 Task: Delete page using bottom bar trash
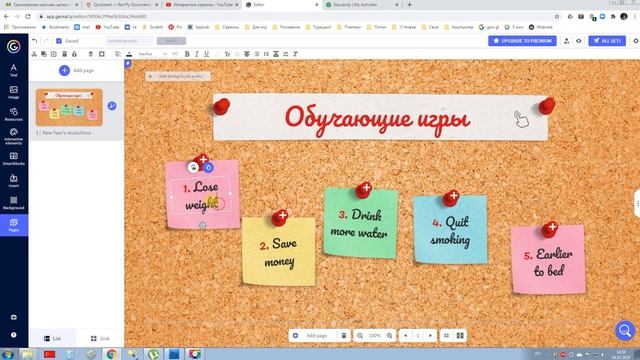(344, 336)
